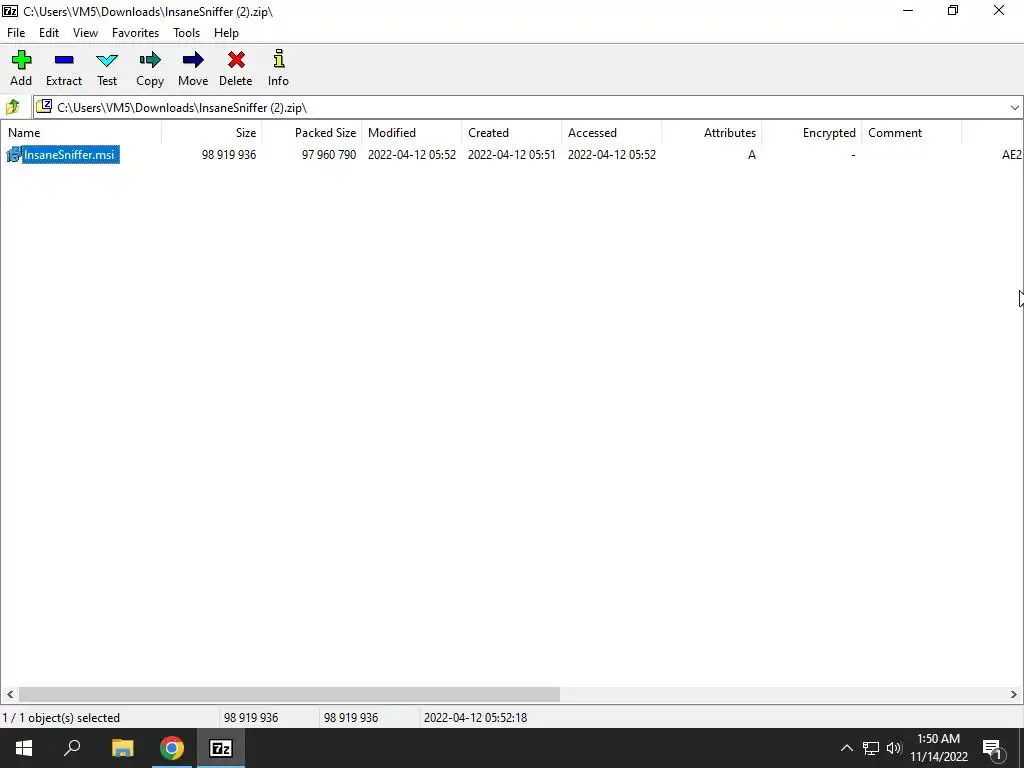Screen dimensions: 1024x768
Task: Open the Favorites menu
Action: click(x=135, y=33)
